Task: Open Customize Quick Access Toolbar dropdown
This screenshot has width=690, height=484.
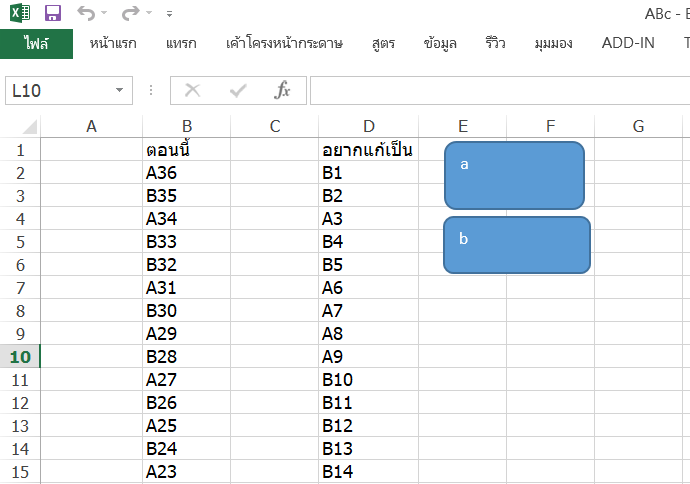Action: (x=169, y=15)
